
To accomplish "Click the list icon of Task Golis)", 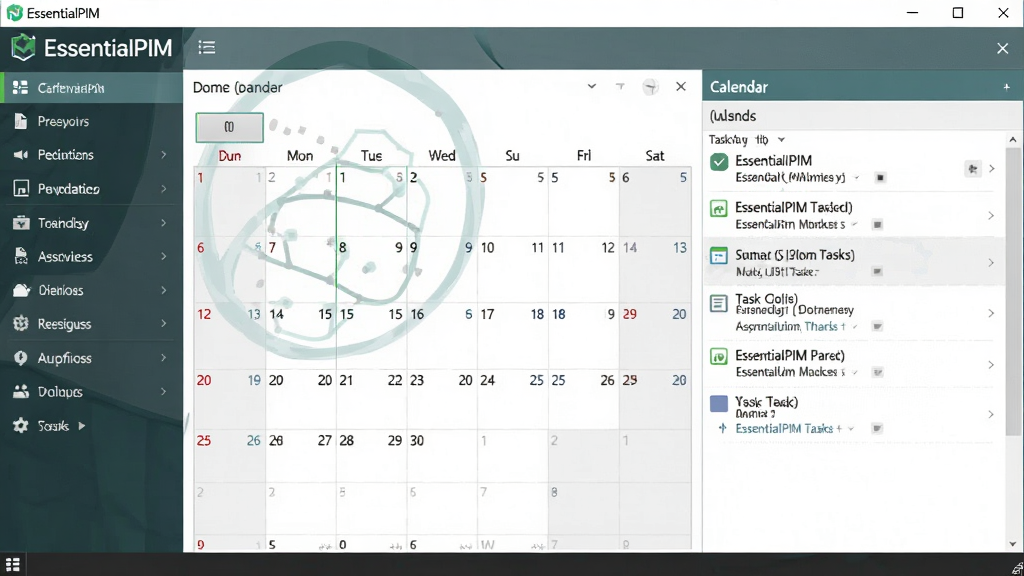I will (x=718, y=304).
